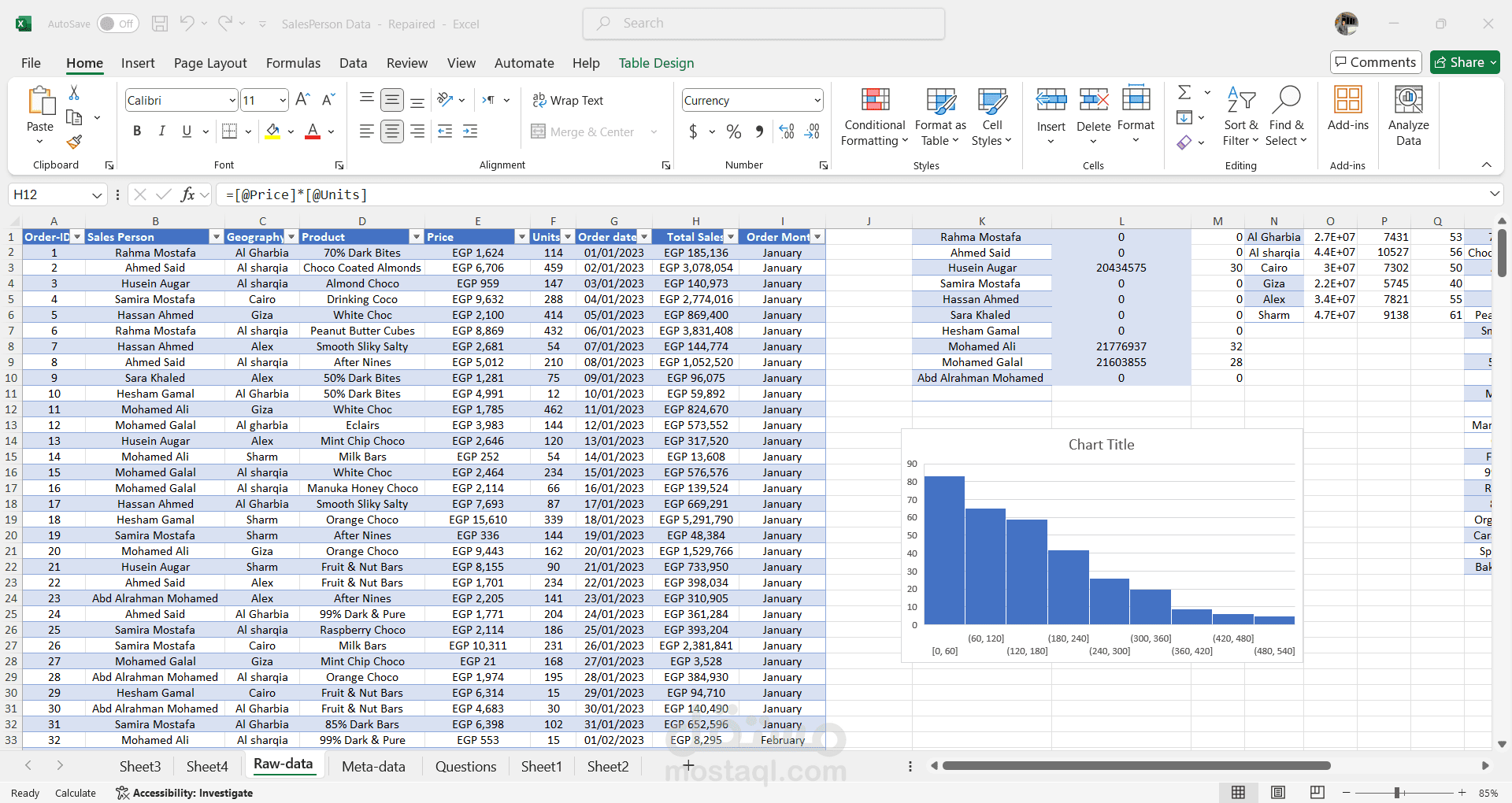Click Decrease Indent icon
Screen dimensions: 1512x803
(x=445, y=131)
